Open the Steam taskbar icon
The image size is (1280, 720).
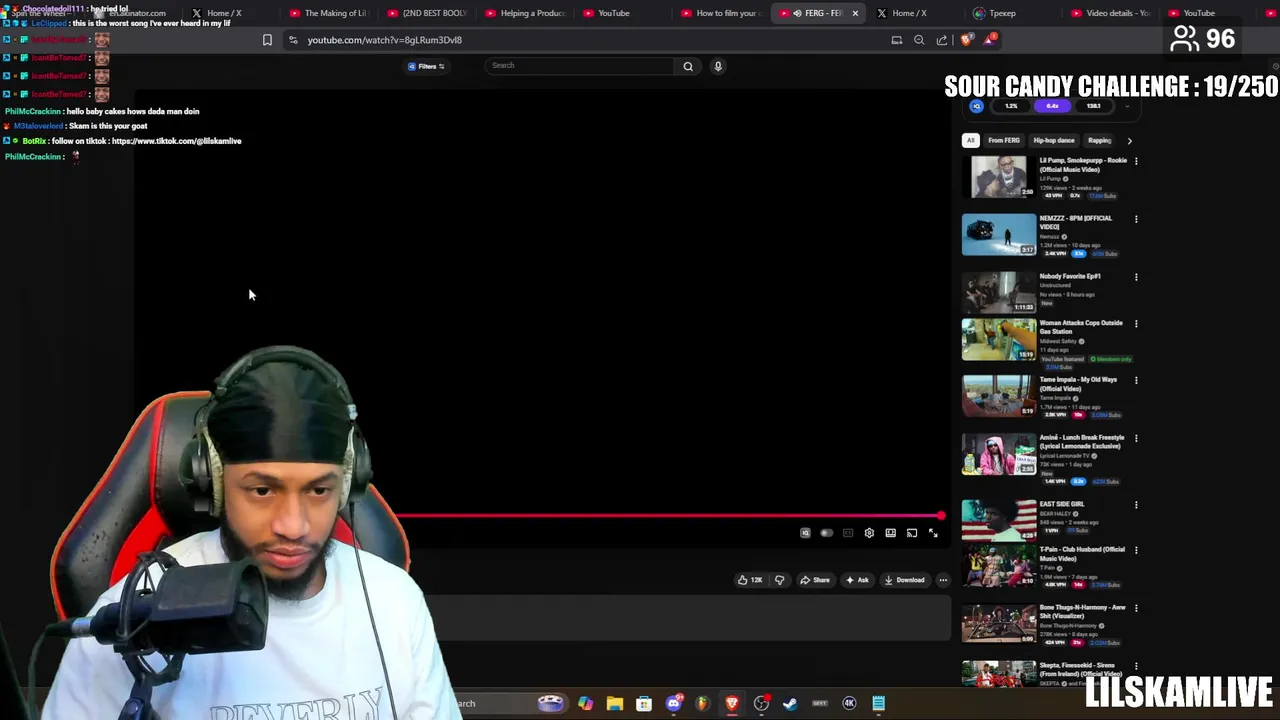[x=790, y=703]
